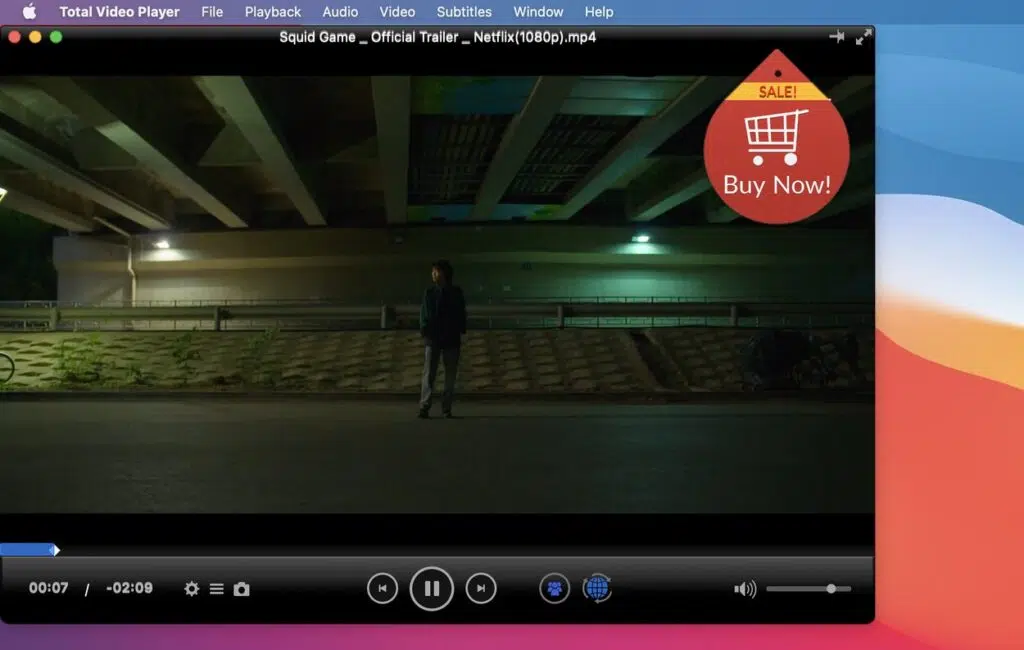1024x650 pixels.
Task: Toggle pause on the playing trailer
Action: (x=431, y=588)
